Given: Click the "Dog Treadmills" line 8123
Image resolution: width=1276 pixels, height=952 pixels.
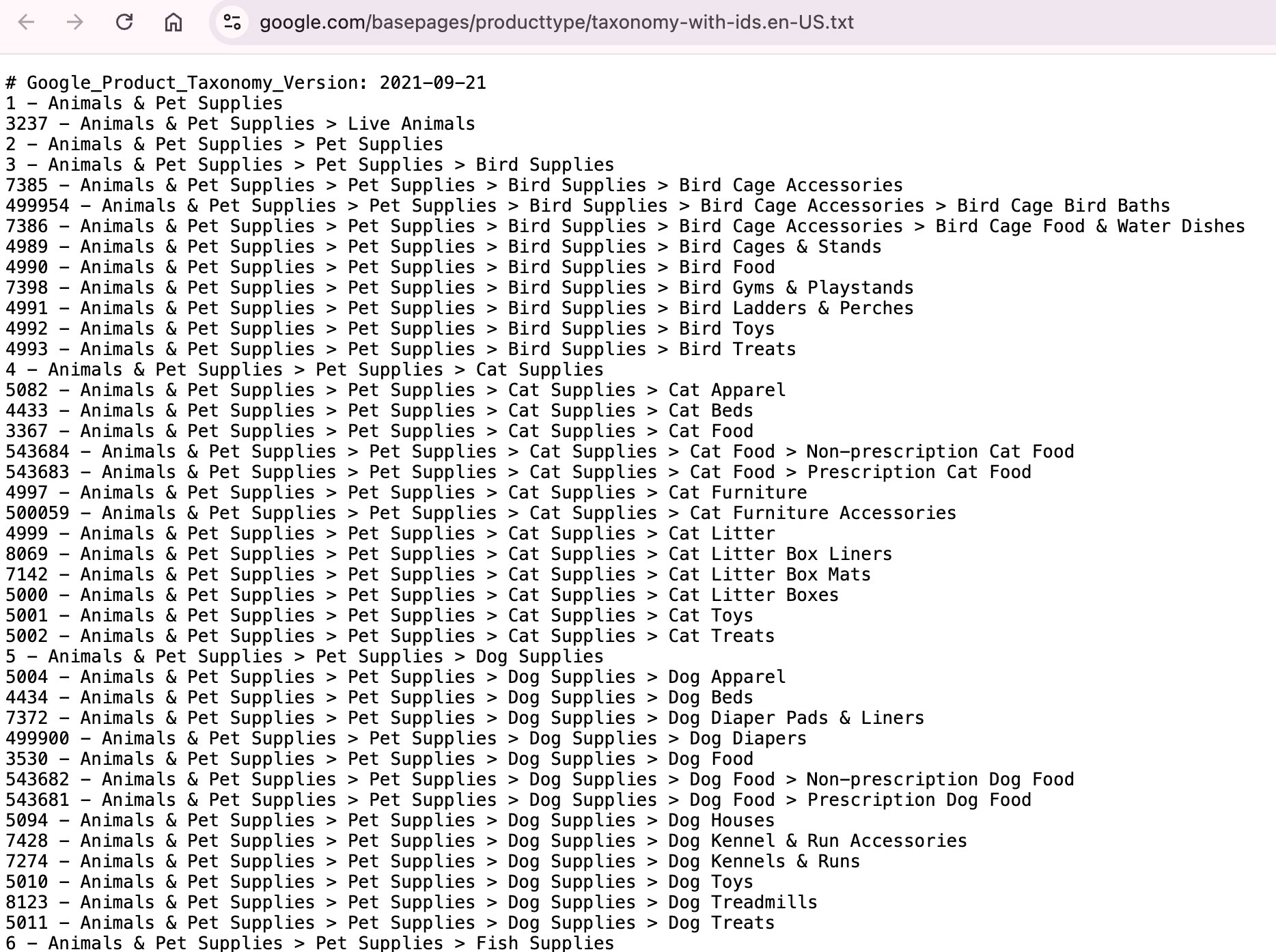Looking at the screenshot, I should click(x=411, y=902).
